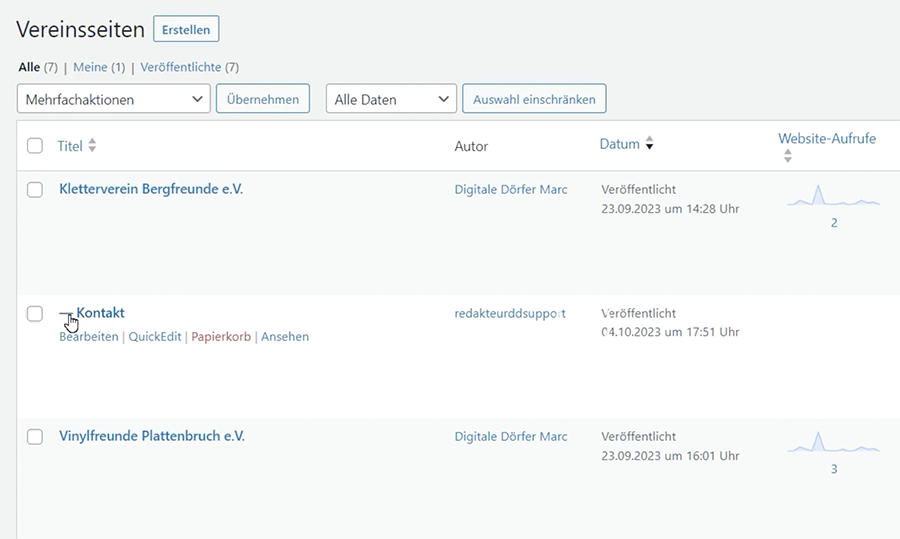
Task: Show the Alle (7) pages filter
Action: [x=29, y=67]
